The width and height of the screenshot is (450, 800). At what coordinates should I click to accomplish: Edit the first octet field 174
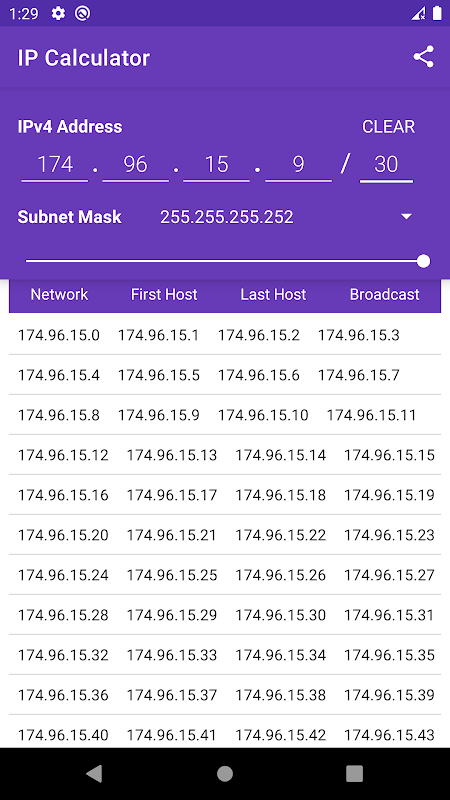point(55,165)
